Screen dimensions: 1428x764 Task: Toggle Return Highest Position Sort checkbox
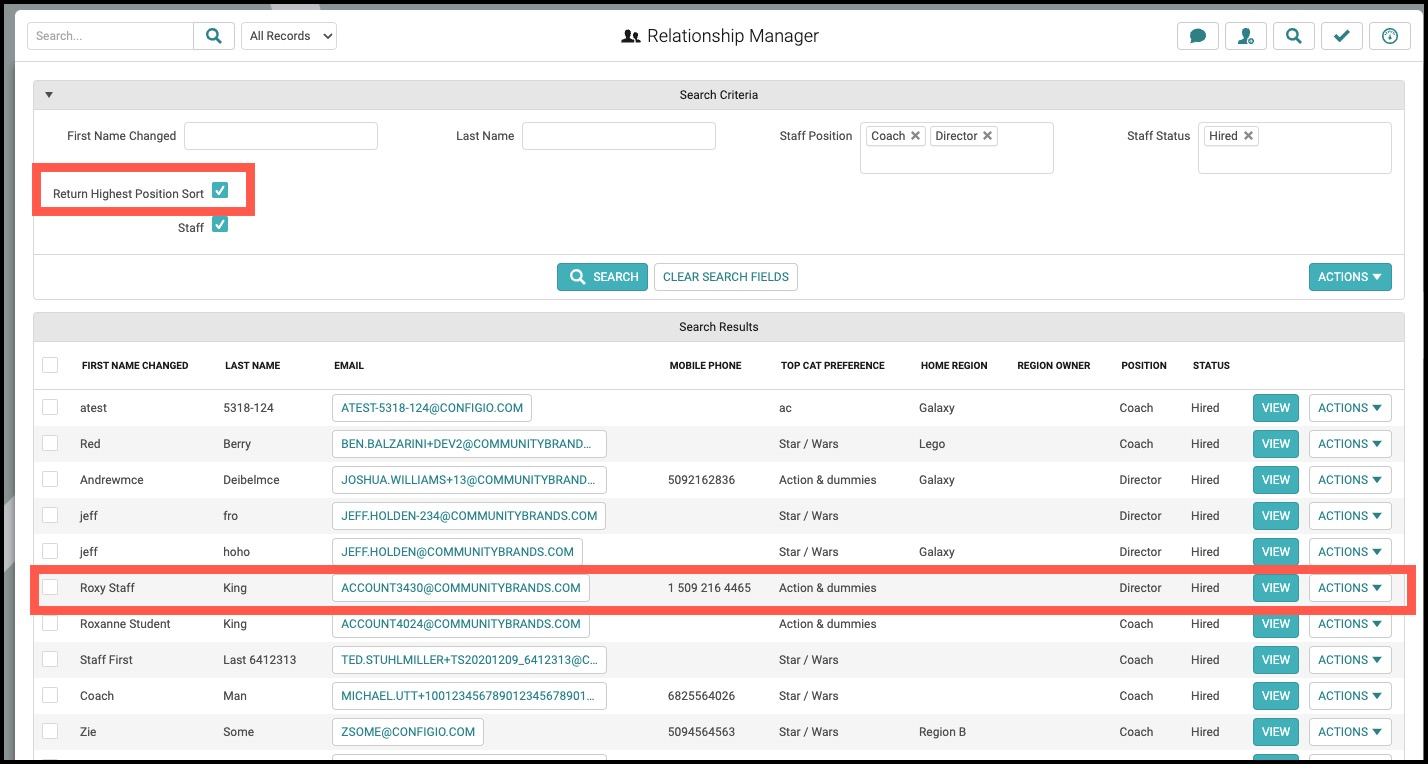(220, 190)
